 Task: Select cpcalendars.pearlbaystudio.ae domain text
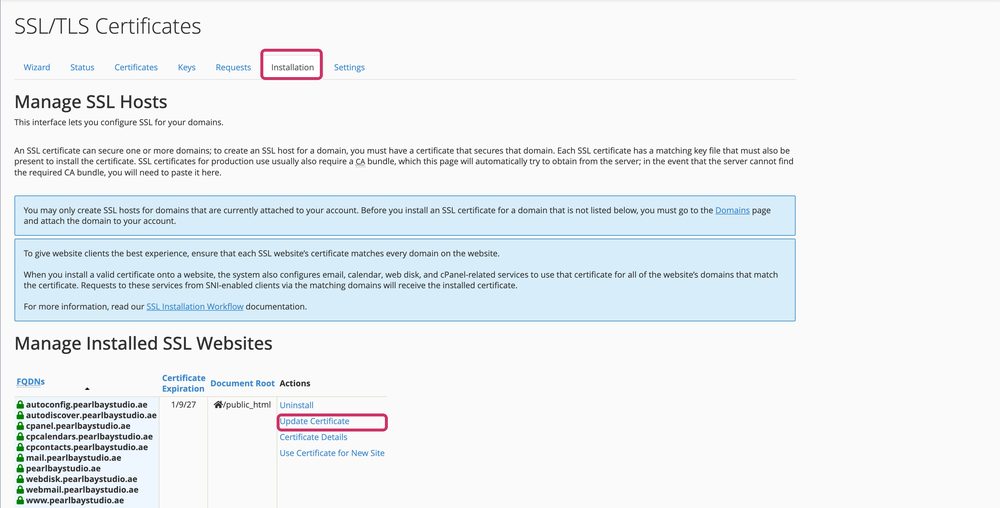coord(89,437)
